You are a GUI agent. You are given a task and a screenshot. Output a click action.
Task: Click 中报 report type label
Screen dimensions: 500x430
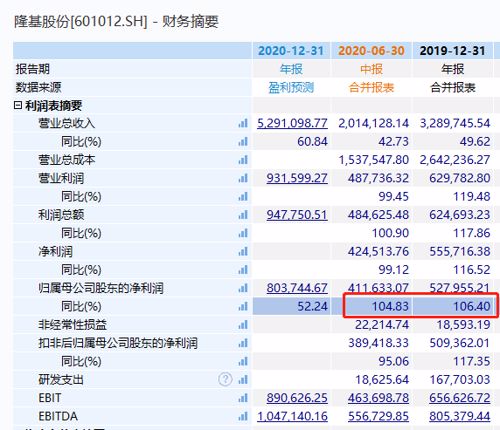pyautogui.click(x=371, y=69)
